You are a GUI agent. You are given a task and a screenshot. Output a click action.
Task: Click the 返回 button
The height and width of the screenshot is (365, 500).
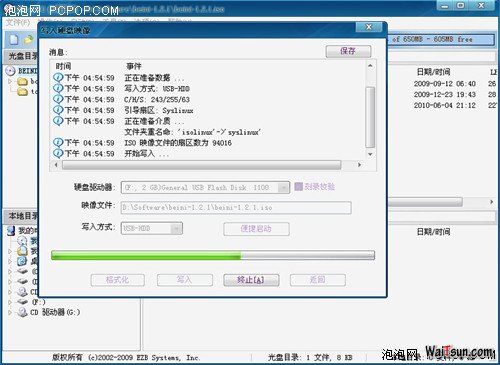point(317,280)
